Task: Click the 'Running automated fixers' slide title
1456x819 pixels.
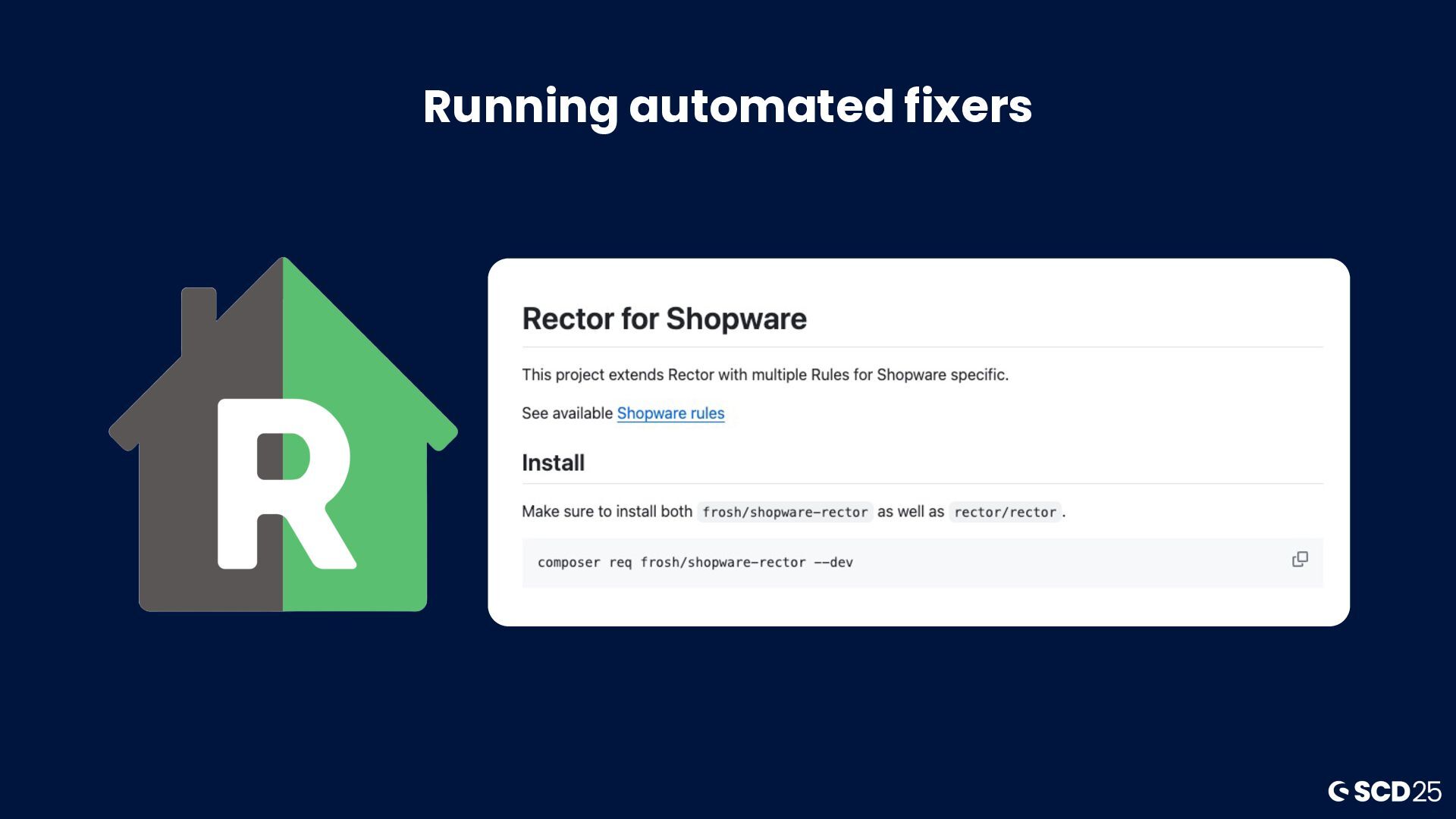Action: (727, 106)
